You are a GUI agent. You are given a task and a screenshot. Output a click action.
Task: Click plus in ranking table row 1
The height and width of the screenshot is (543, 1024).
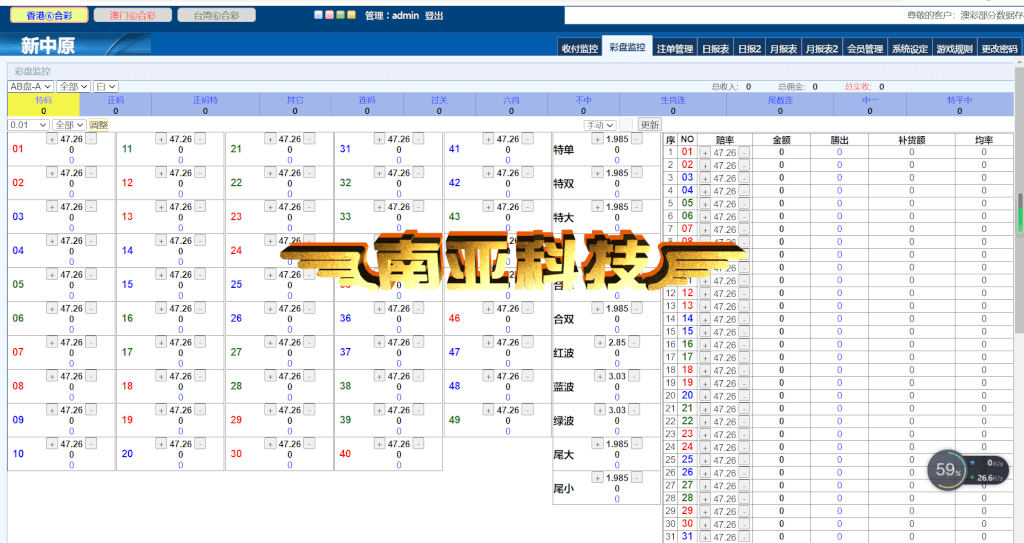[705, 153]
